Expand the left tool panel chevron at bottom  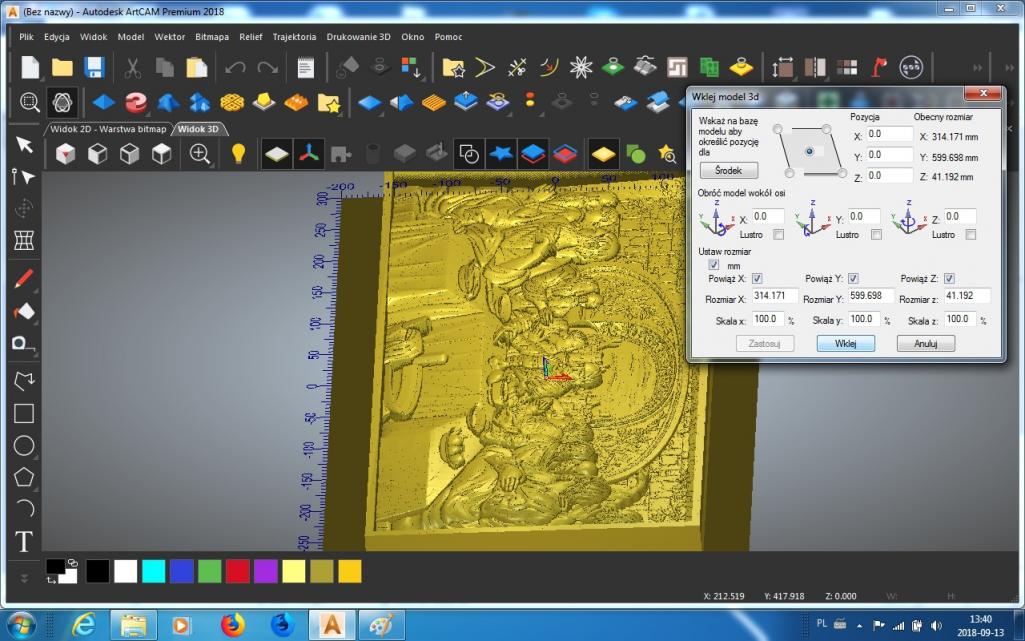(24, 578)
